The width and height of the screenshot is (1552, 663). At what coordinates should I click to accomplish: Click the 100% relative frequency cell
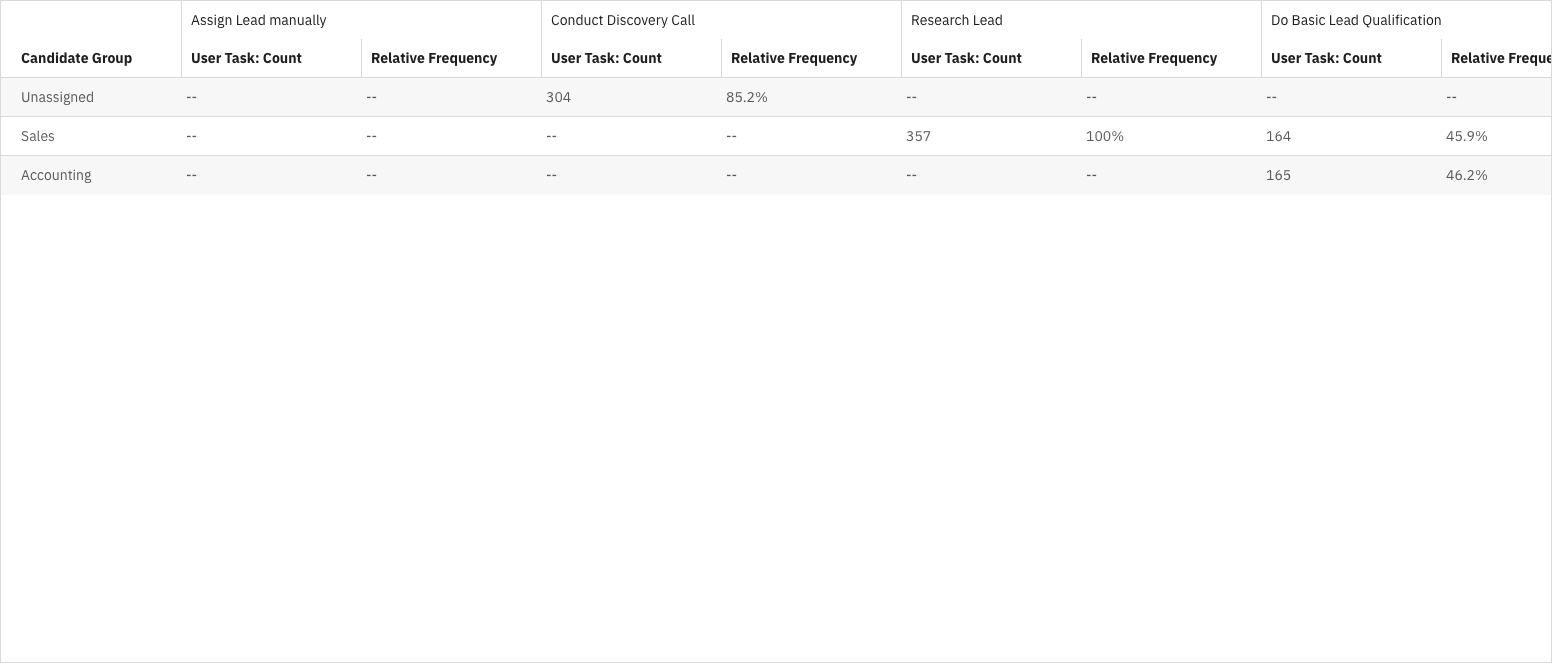tap(1104, 136)
